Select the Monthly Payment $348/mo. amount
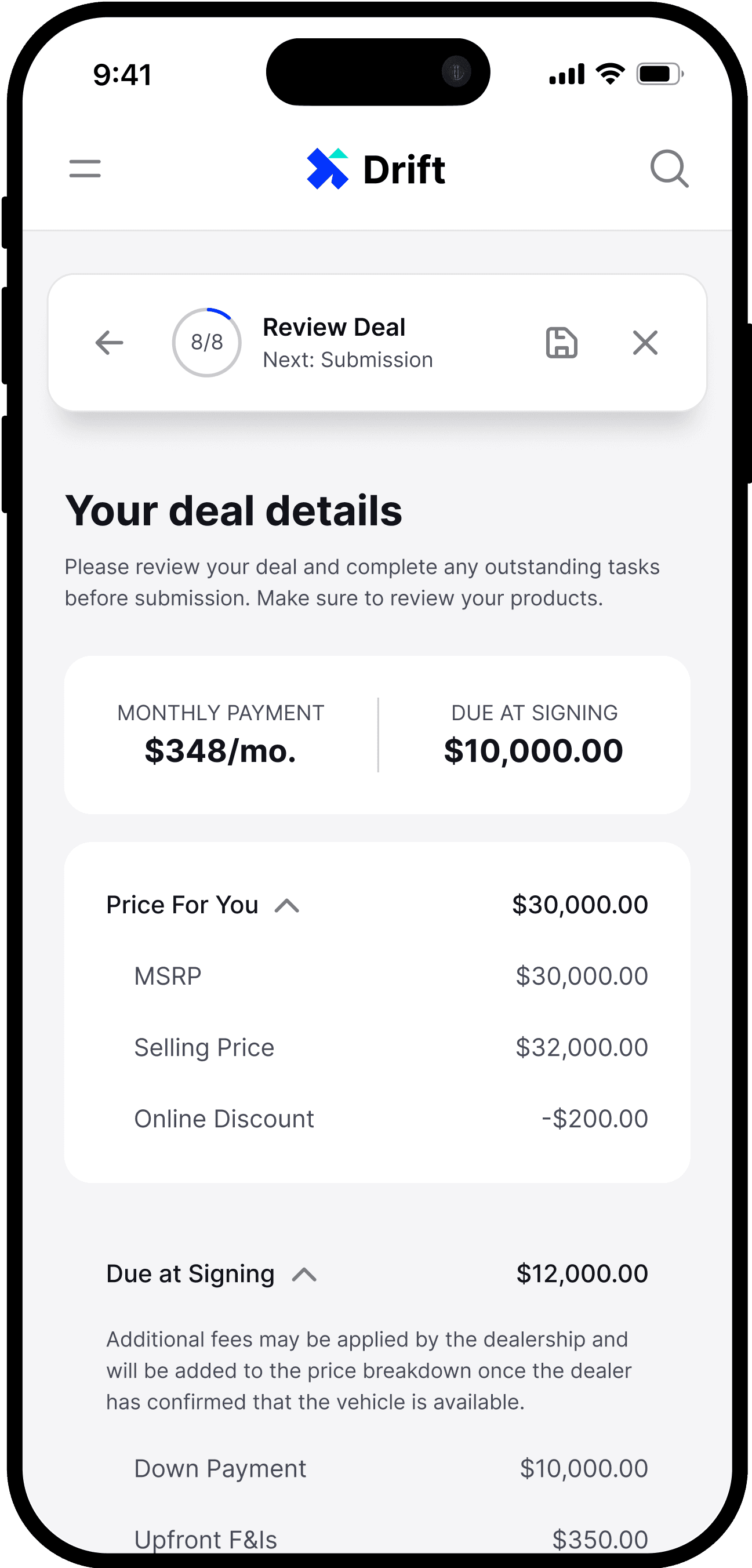The height and width of the screenshot is (1568, 752). [x=220, y=750]
